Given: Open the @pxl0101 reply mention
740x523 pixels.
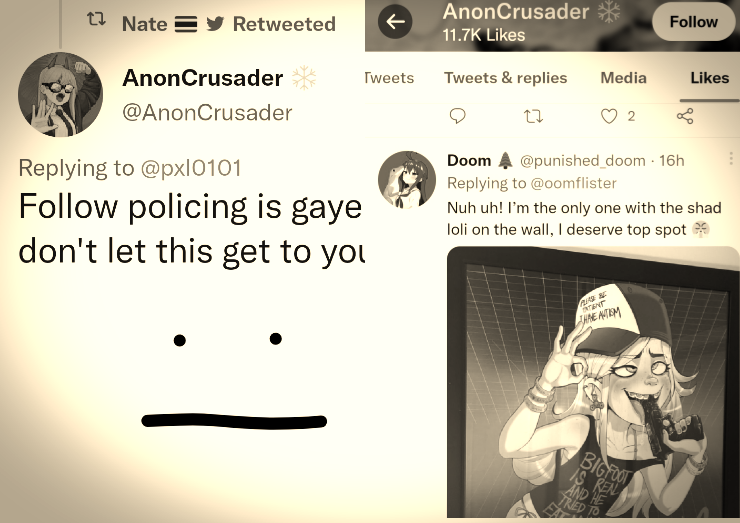Looking at the screenshot, I should point(191,168).
